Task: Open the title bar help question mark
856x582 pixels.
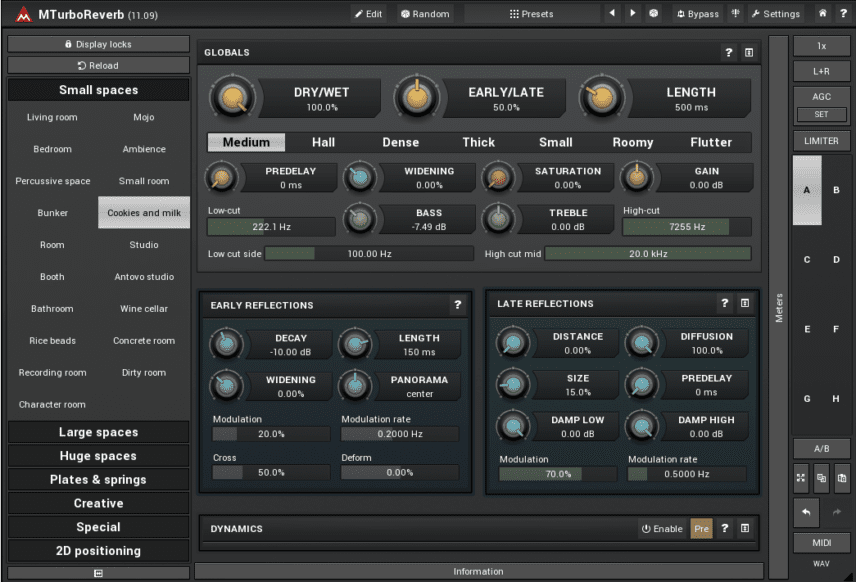Action: (x=843, y=13)
